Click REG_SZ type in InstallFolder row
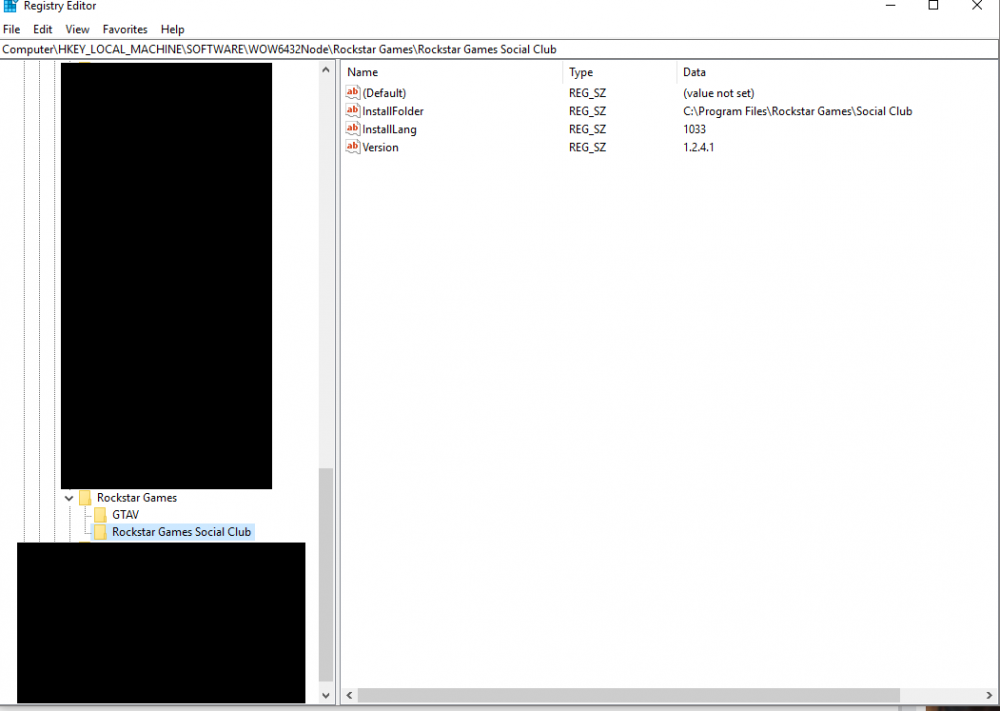 [587, 111]
